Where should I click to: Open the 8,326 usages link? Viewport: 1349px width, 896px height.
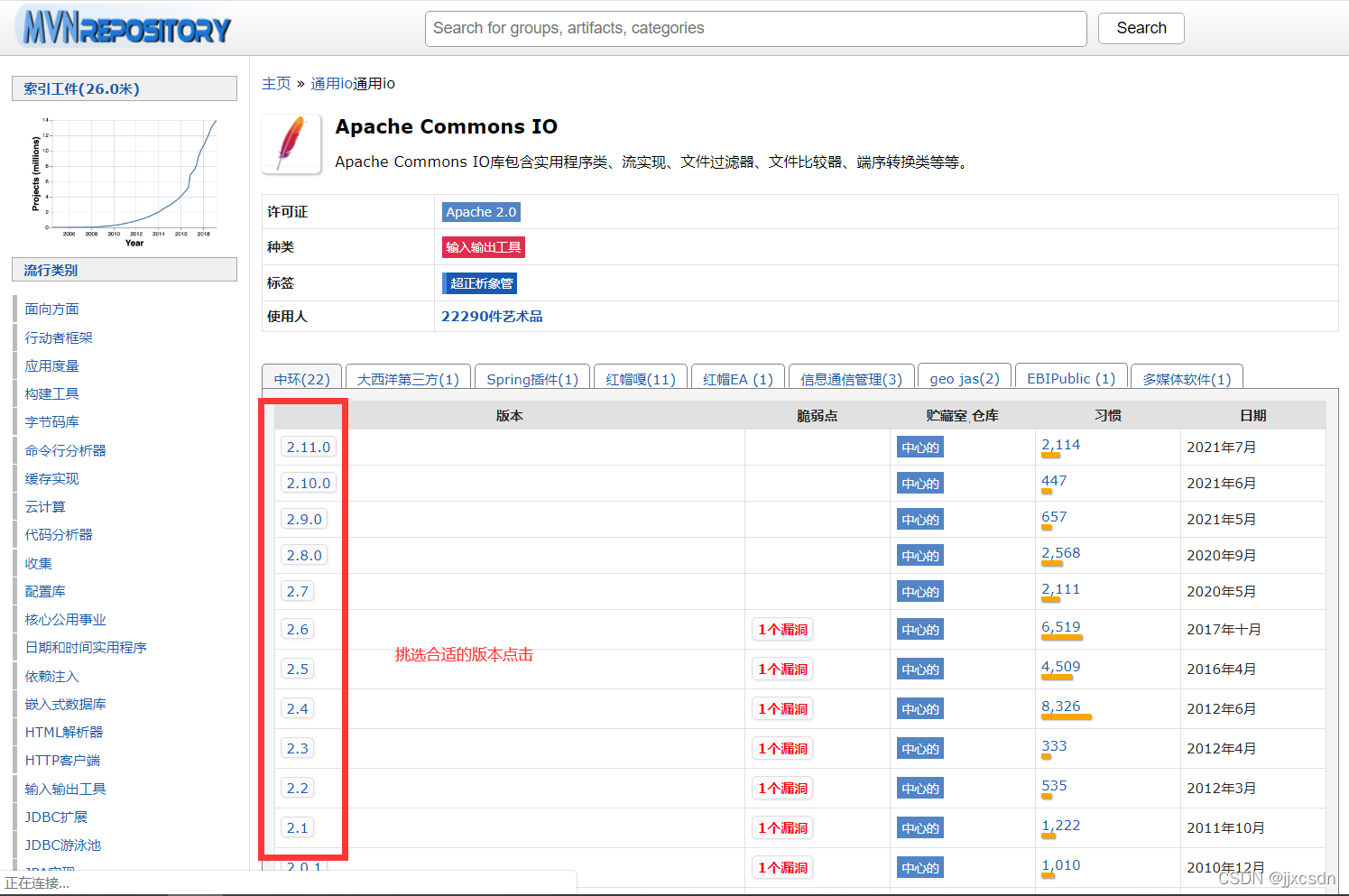1060,707
